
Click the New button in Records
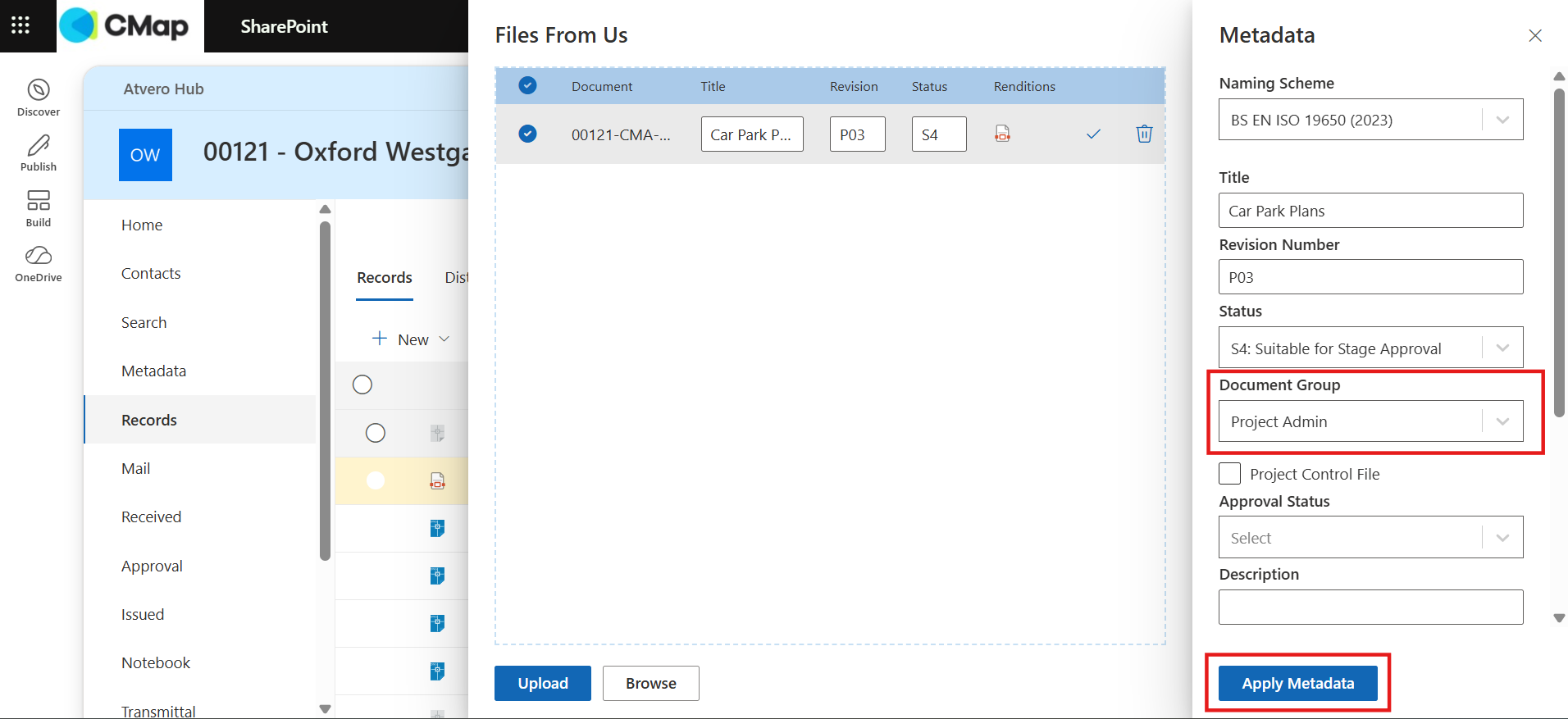413,339
